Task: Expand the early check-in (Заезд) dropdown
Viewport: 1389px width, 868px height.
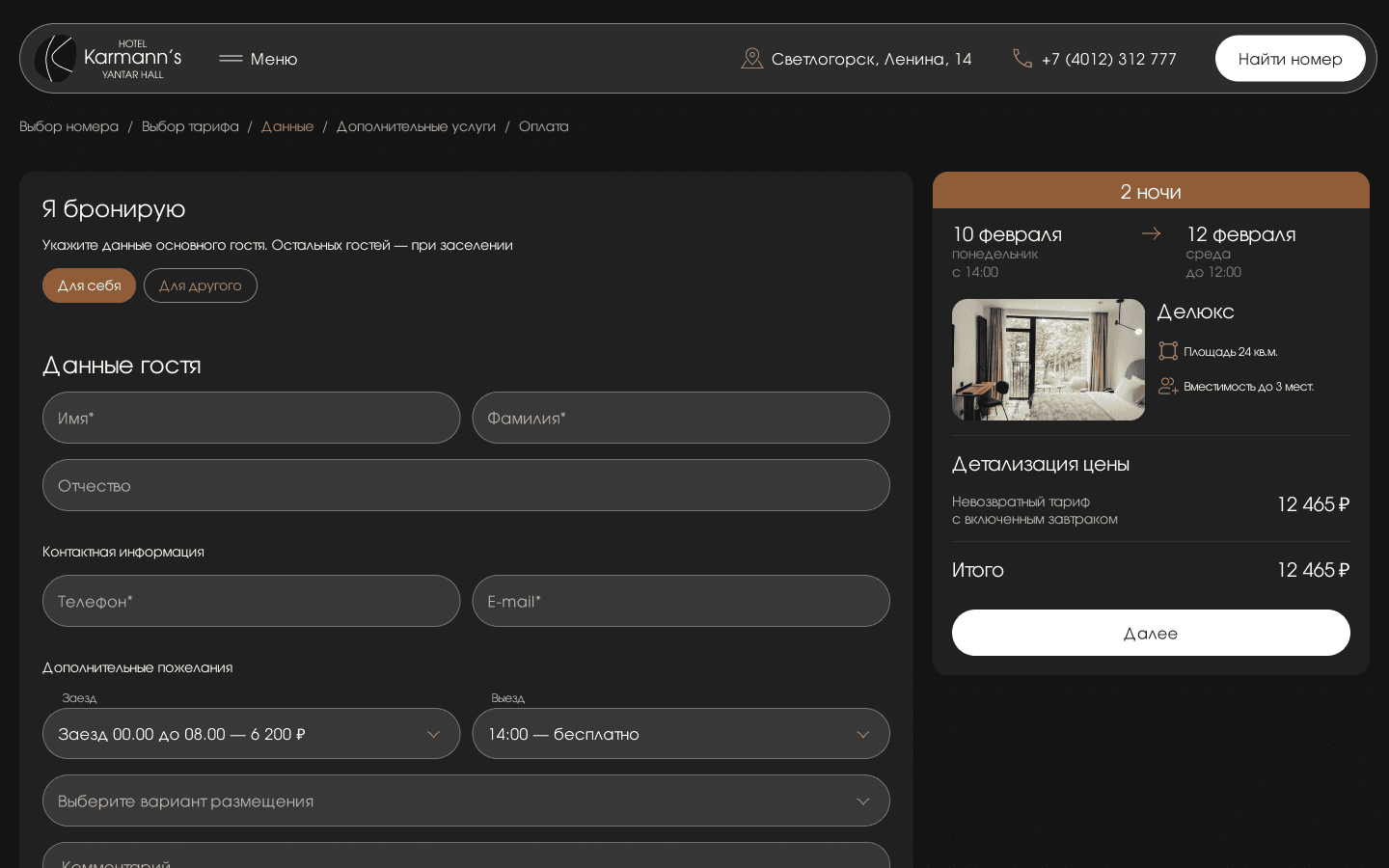Action: pyautogui.click(x=251, y=734)
